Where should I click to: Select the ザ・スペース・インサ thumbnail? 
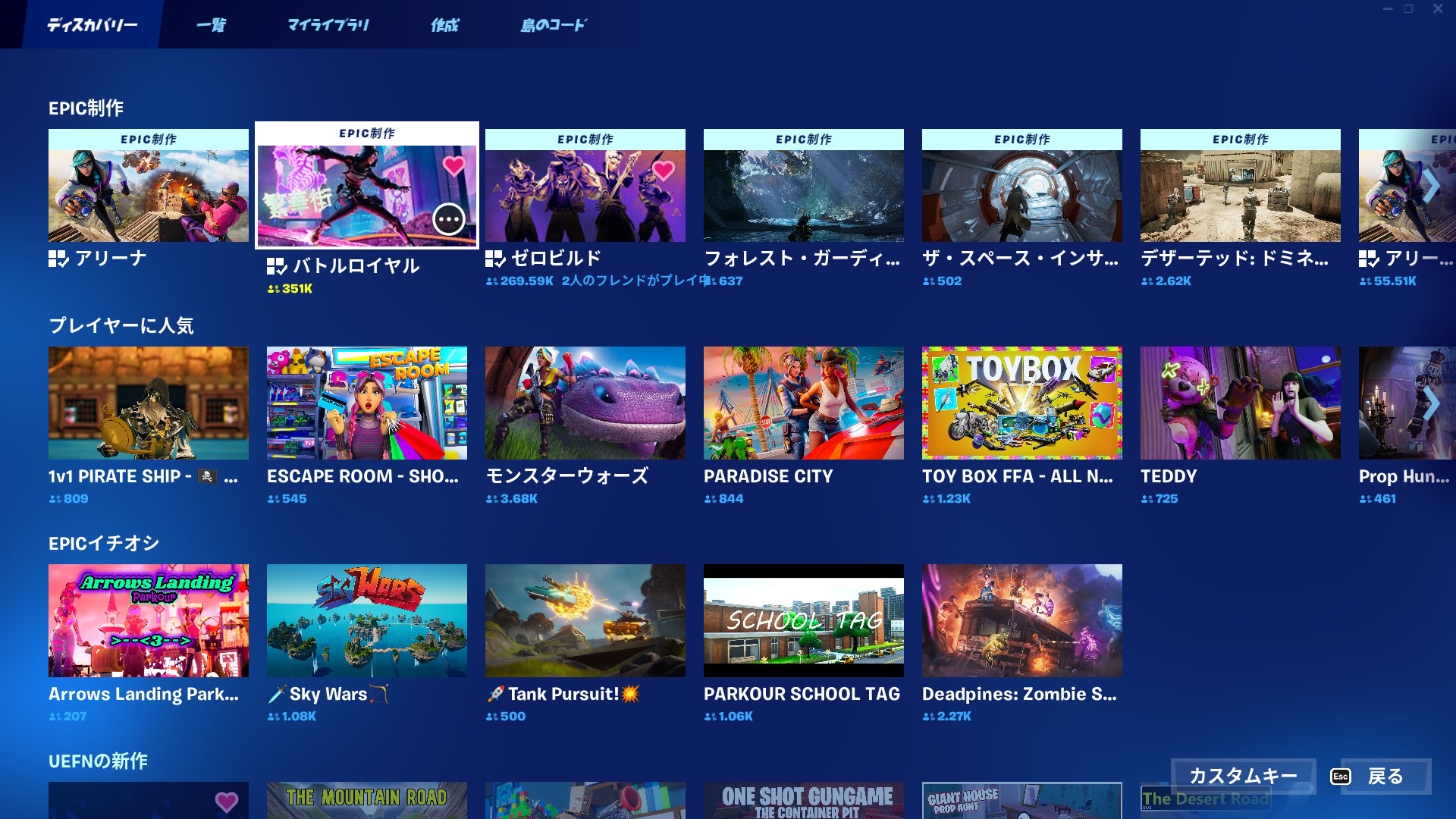coord(1022,186)
